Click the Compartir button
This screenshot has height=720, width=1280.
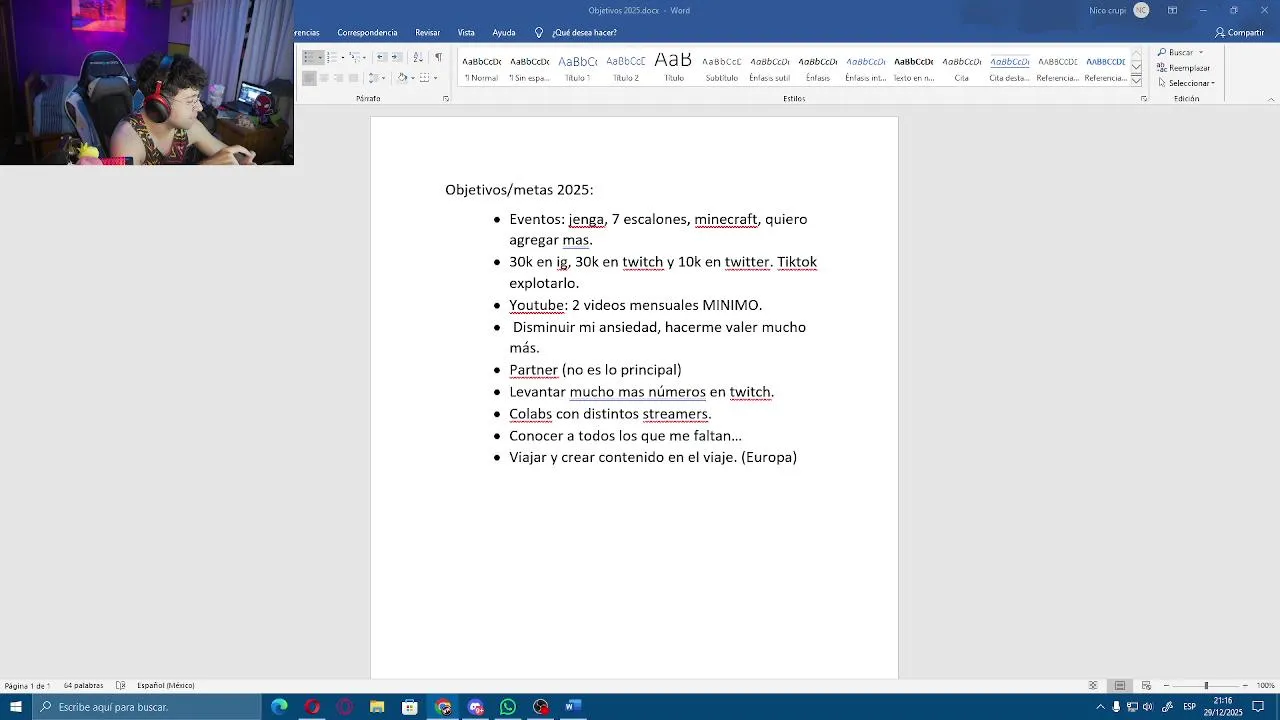(x=1240, y=33)
